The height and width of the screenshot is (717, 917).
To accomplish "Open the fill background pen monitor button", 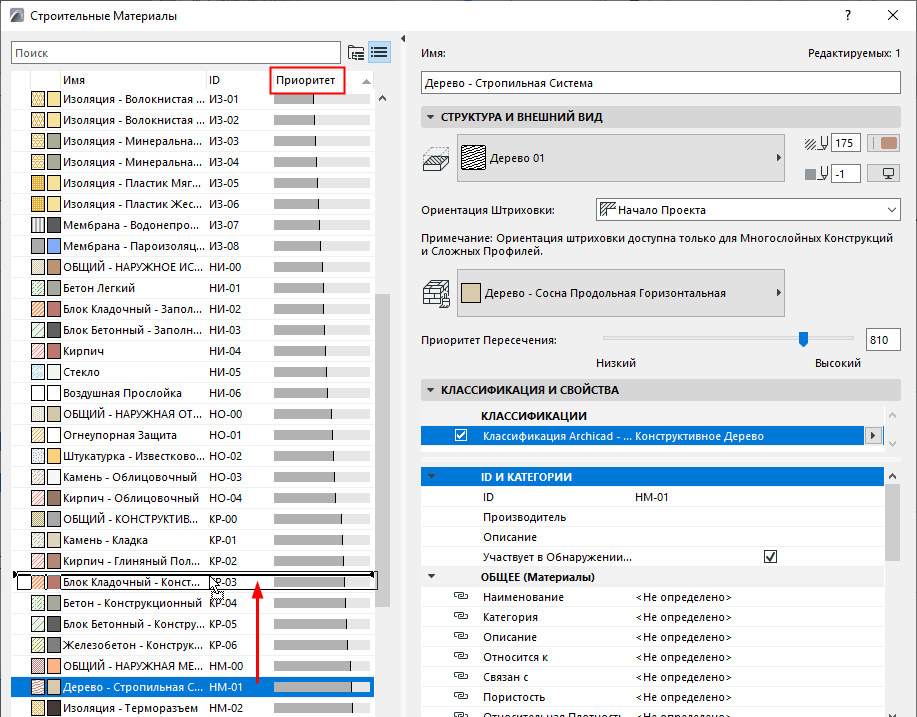I will pyautogui.click(x=883, y=174).
